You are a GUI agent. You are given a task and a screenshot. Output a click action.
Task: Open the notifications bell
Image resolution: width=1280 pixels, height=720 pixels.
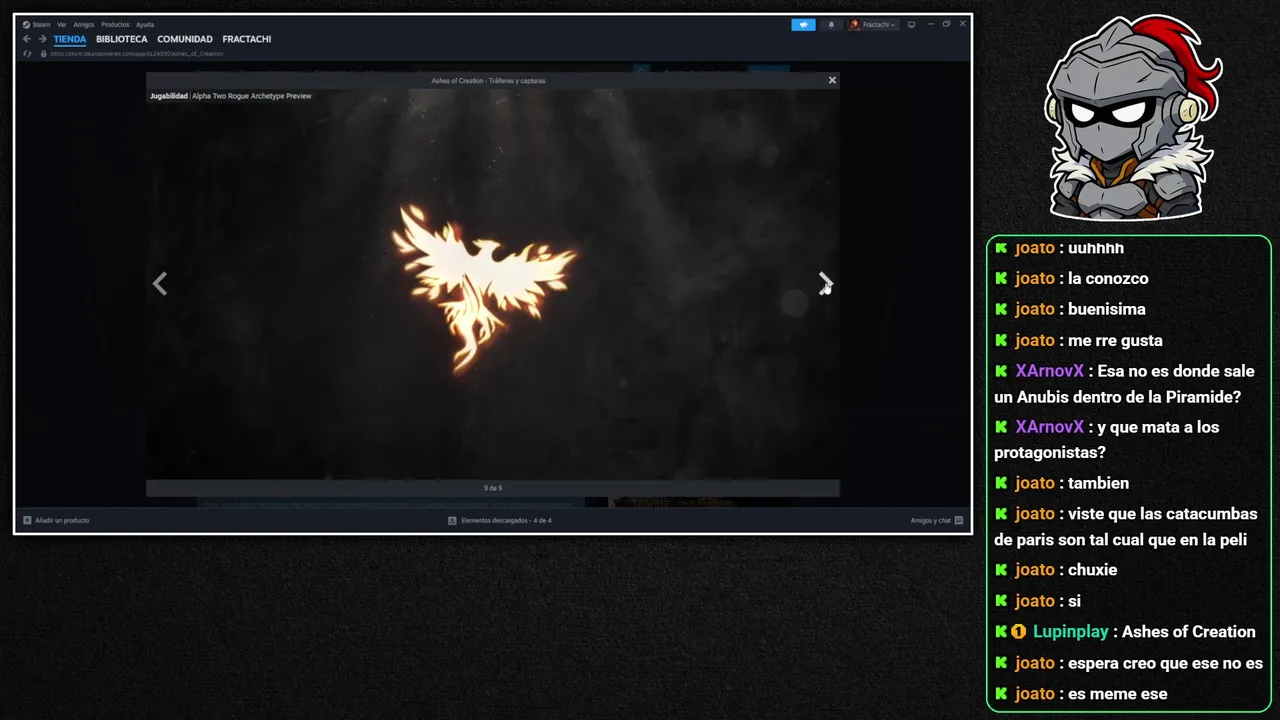[831, 25]
